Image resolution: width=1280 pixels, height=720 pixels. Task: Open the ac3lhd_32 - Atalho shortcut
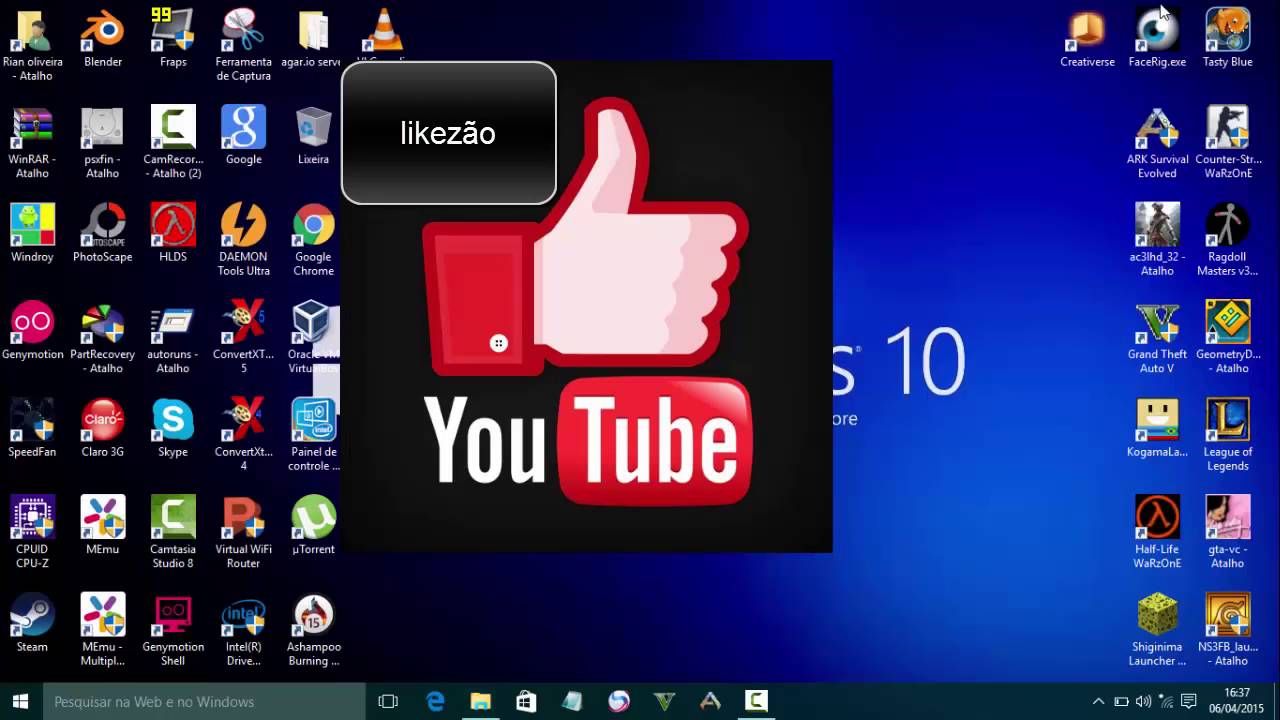point(1157,240)
